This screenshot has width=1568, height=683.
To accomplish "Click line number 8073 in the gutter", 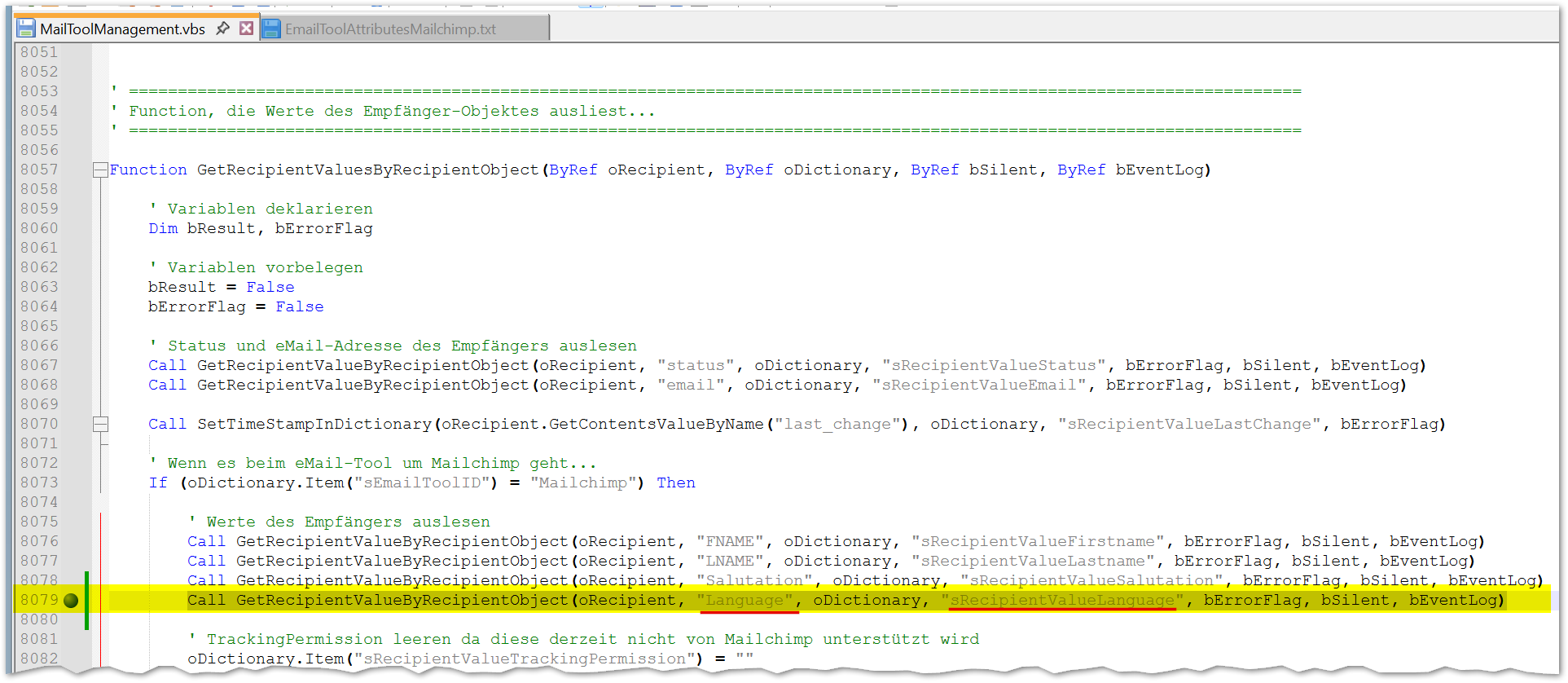I will 39,483.
